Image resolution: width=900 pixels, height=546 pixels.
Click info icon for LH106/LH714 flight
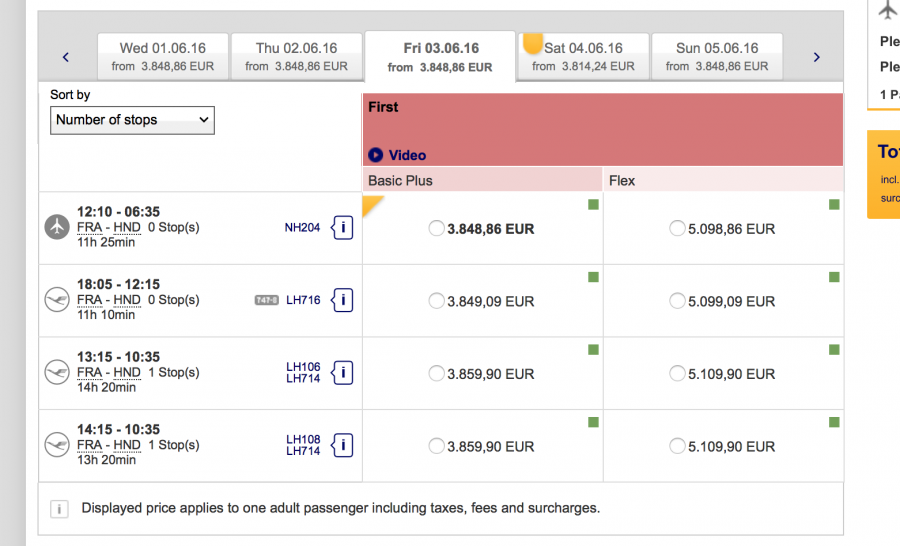click(342, 373)
